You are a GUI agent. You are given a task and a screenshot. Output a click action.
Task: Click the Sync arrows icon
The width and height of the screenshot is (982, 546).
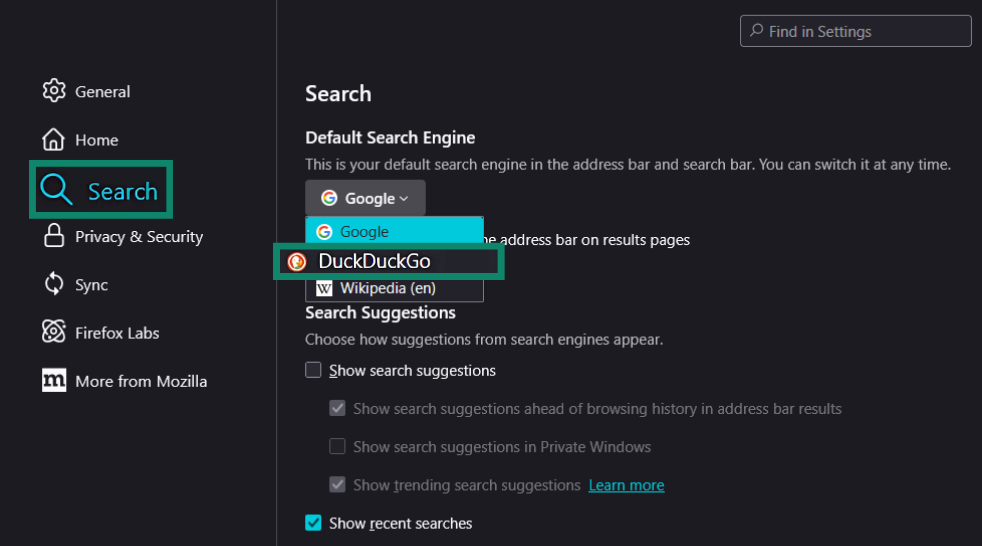click(x=54, y=285)
